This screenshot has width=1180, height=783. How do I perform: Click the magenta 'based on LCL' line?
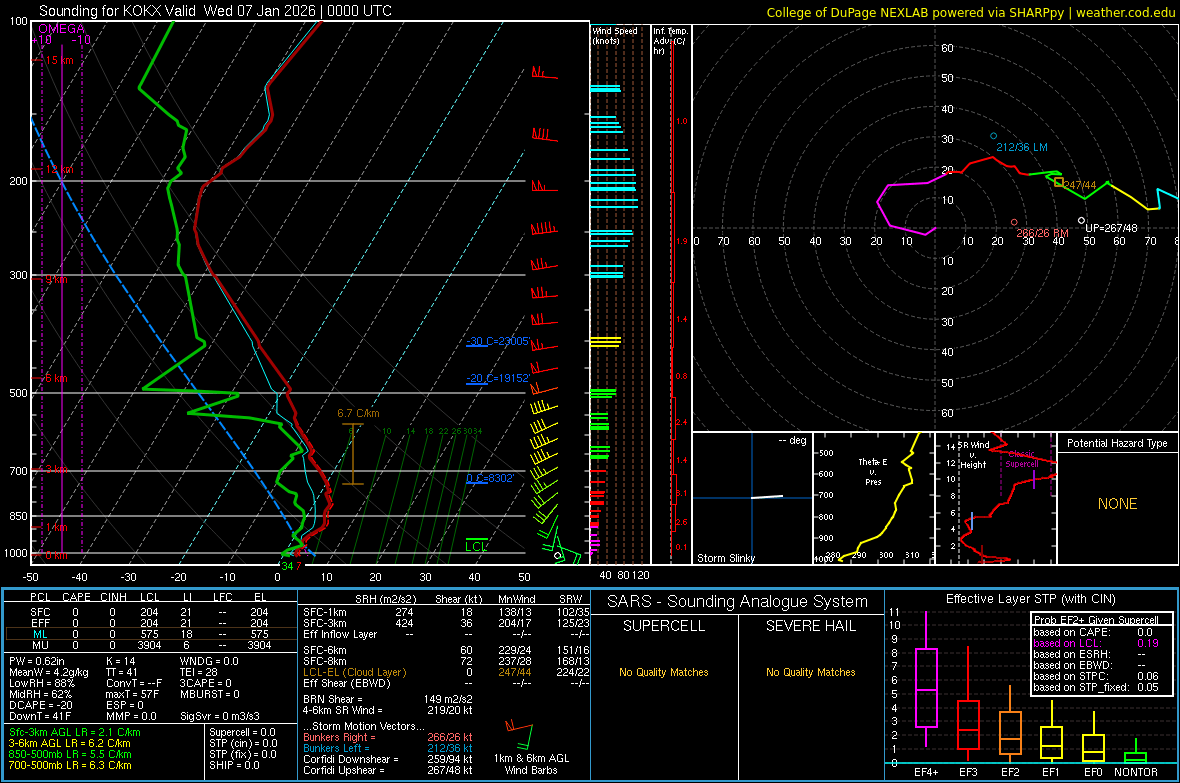click(x=1096, y=643)
